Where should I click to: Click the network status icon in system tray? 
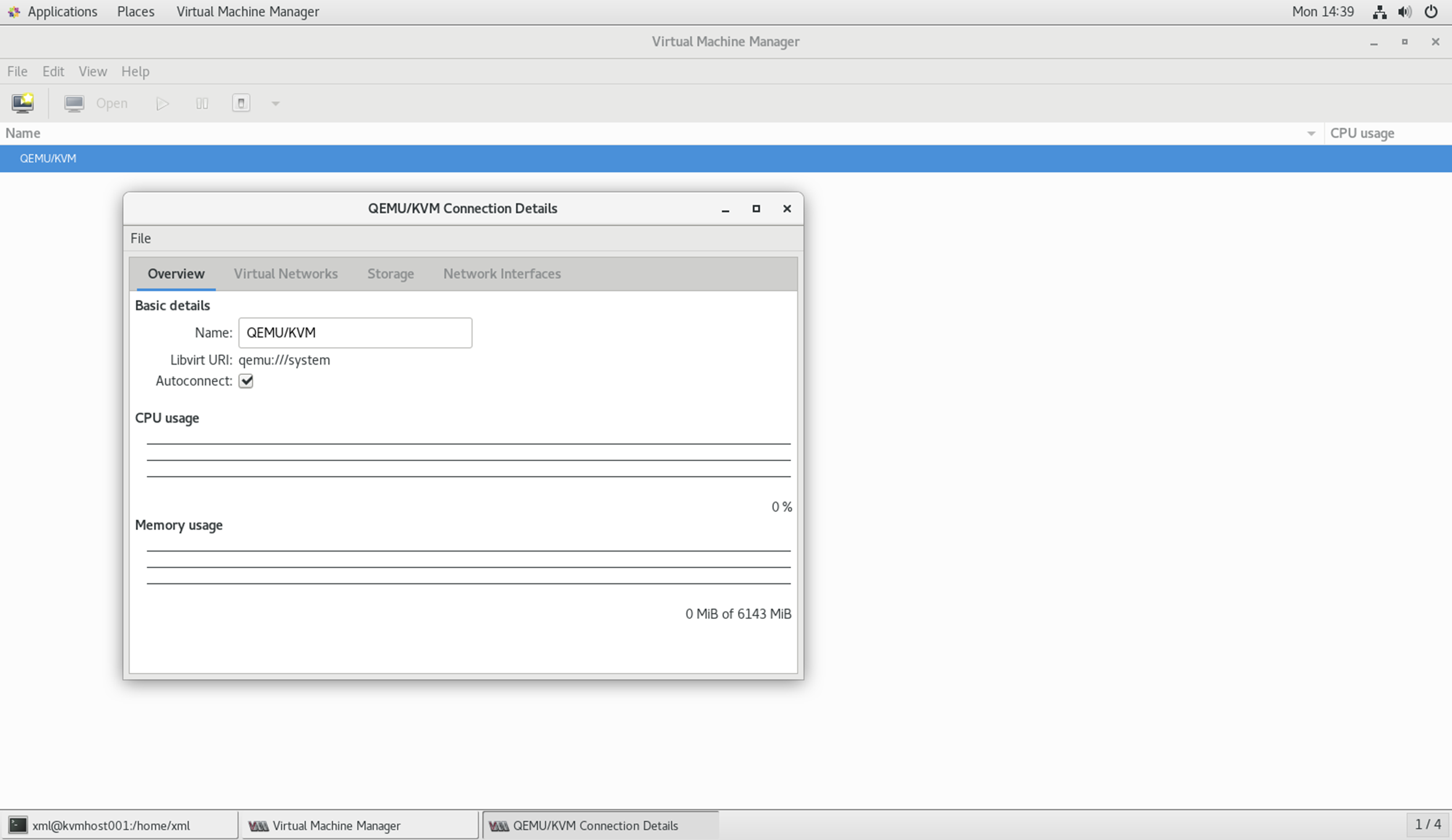point(1379,11)
